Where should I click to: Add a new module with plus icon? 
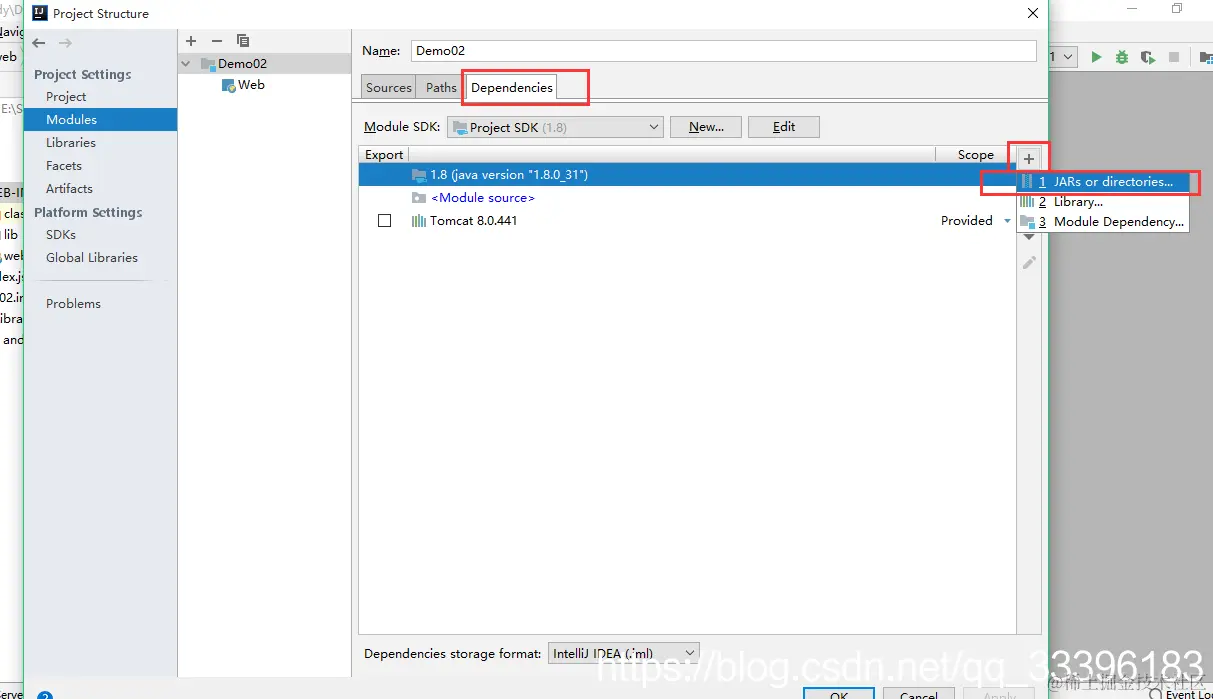click(191, 41)
